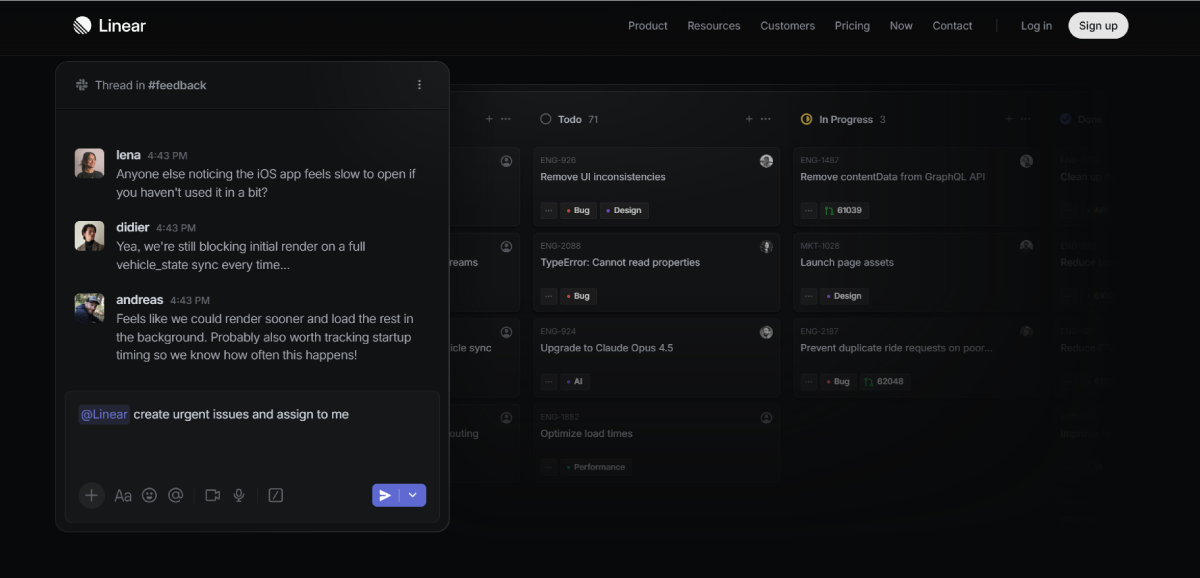Add an issue to the In Progress column
1200x578 pixels.
[1008, 119]
